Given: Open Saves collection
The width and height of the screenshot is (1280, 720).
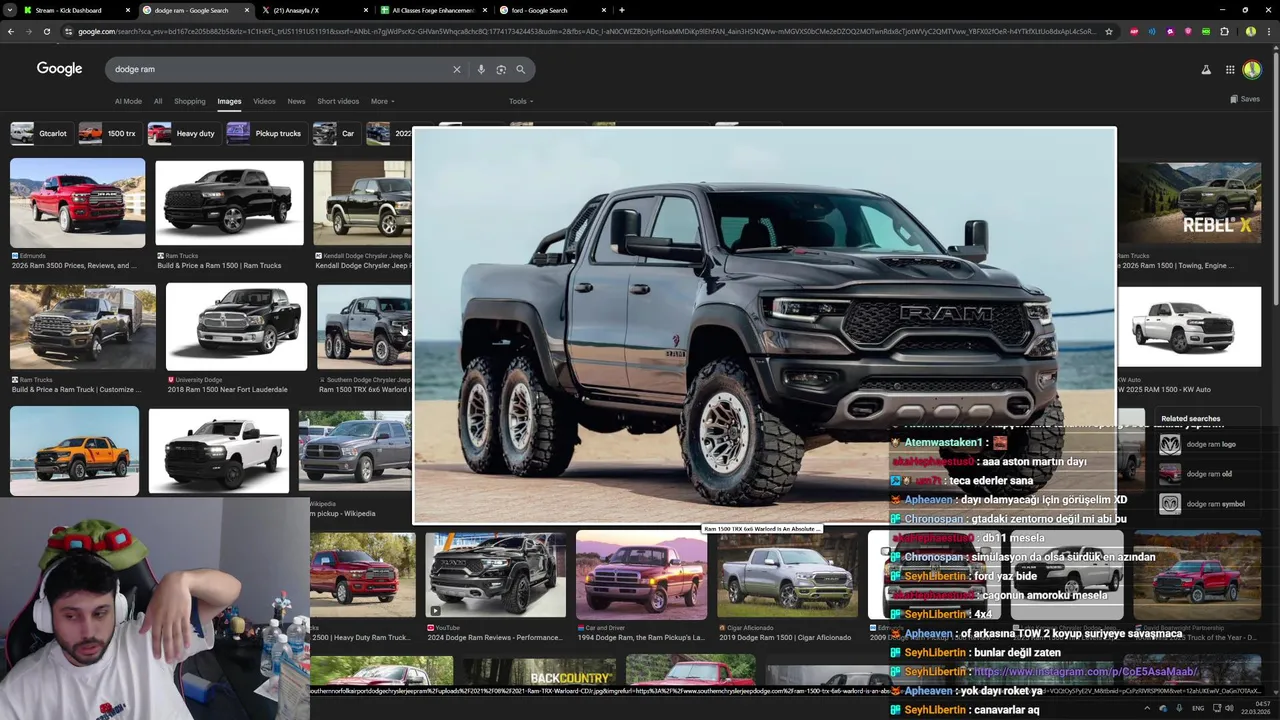Looking at the screenshot, I should coord(1245,99).
